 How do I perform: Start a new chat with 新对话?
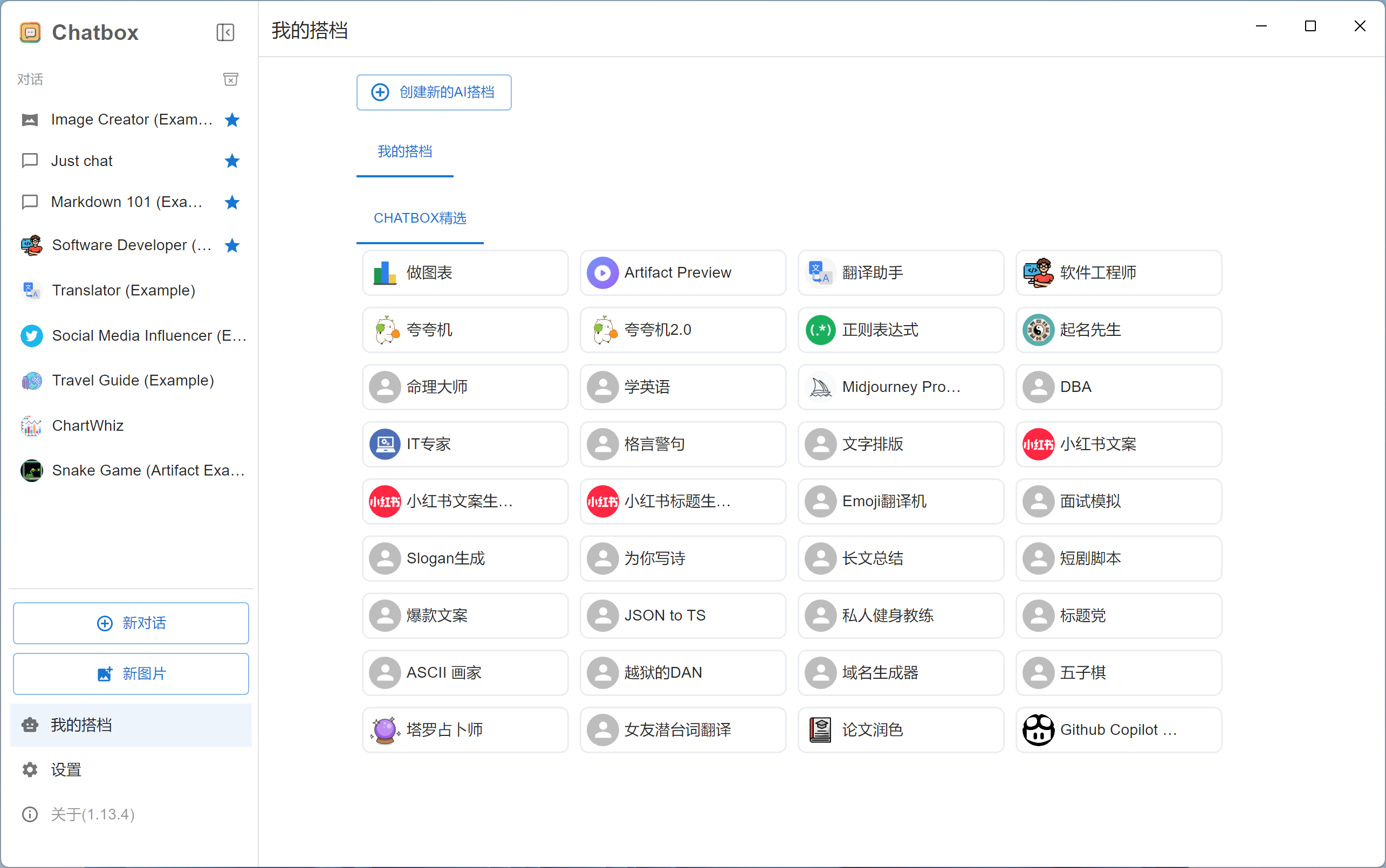131,623
